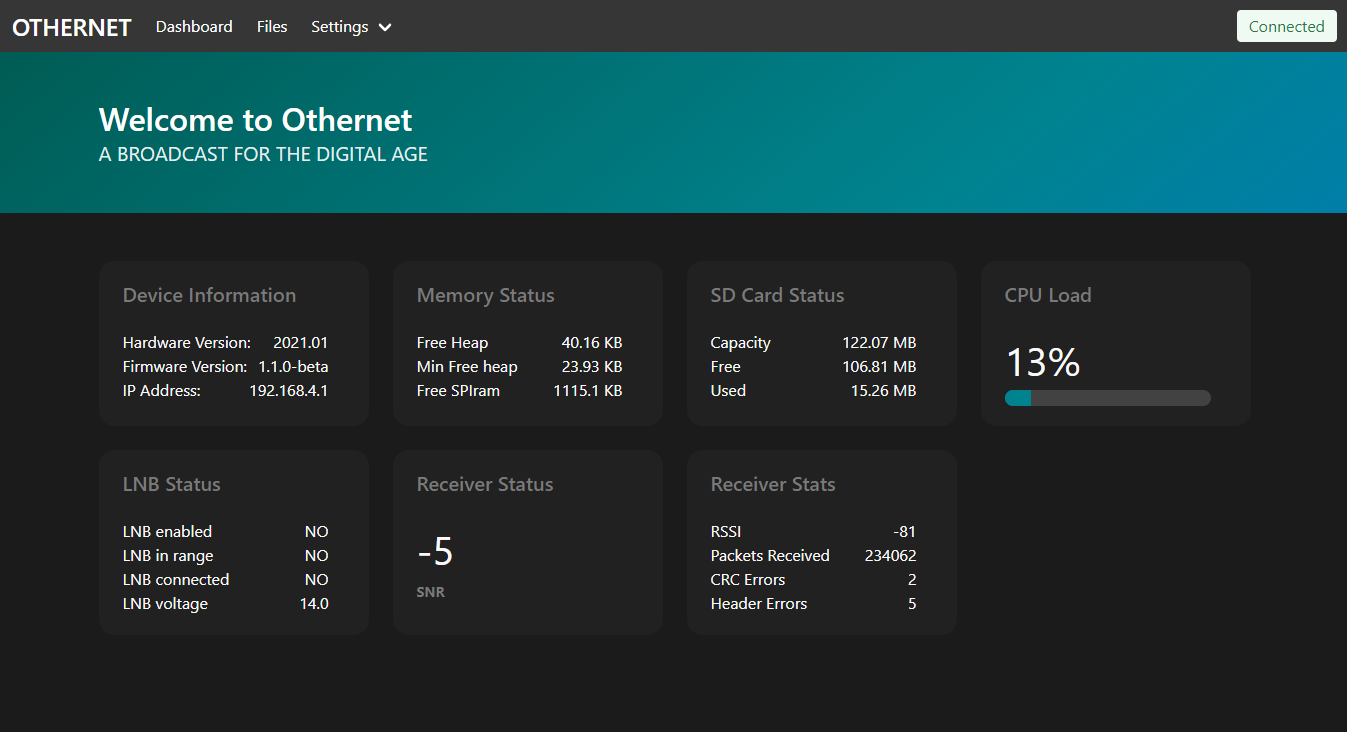Click the Device Information card title
Viewport: 1347px width, 732px height.
click(x=209, y=295)
